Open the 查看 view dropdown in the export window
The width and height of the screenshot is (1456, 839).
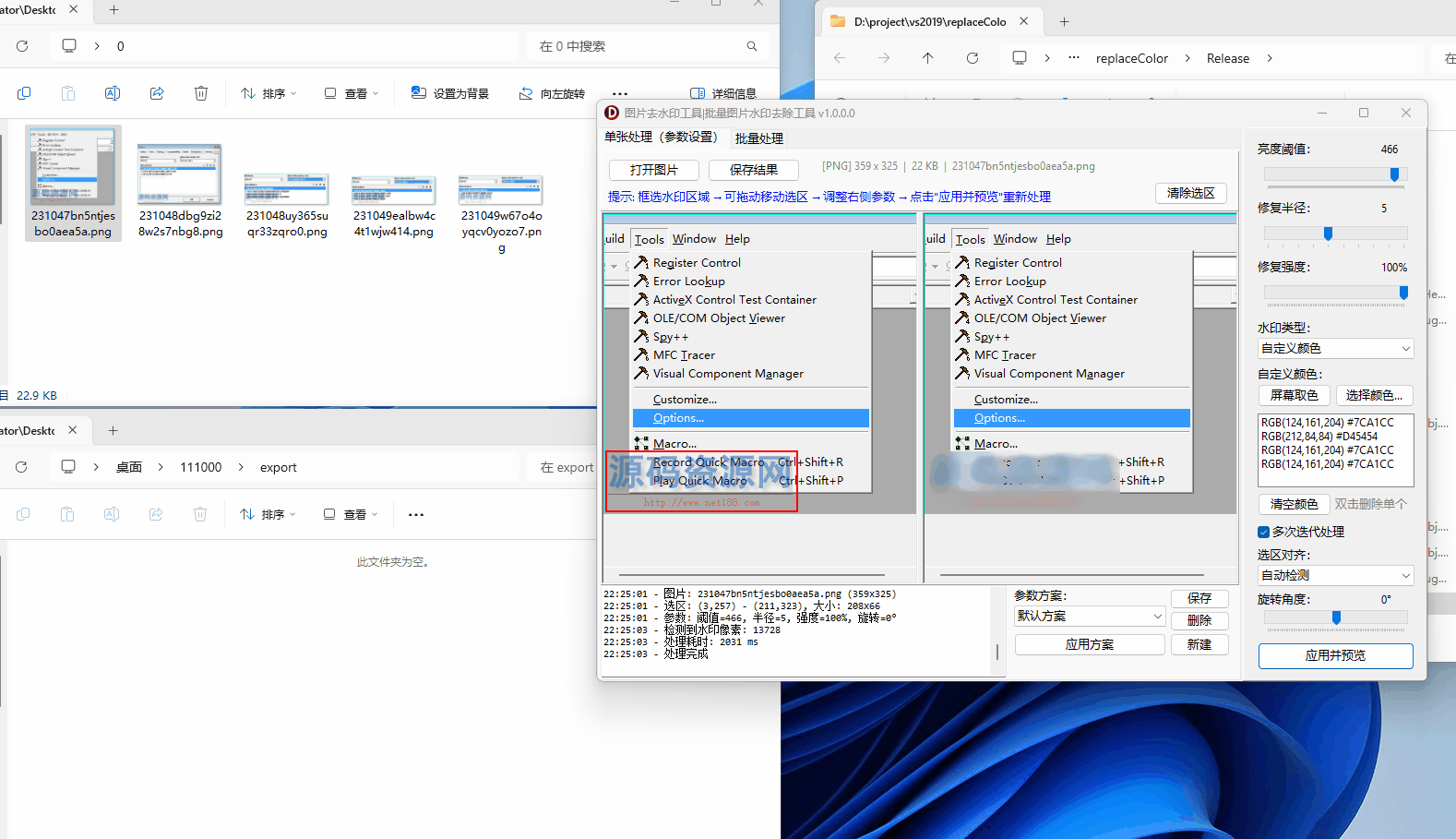(x=351, y=514)
